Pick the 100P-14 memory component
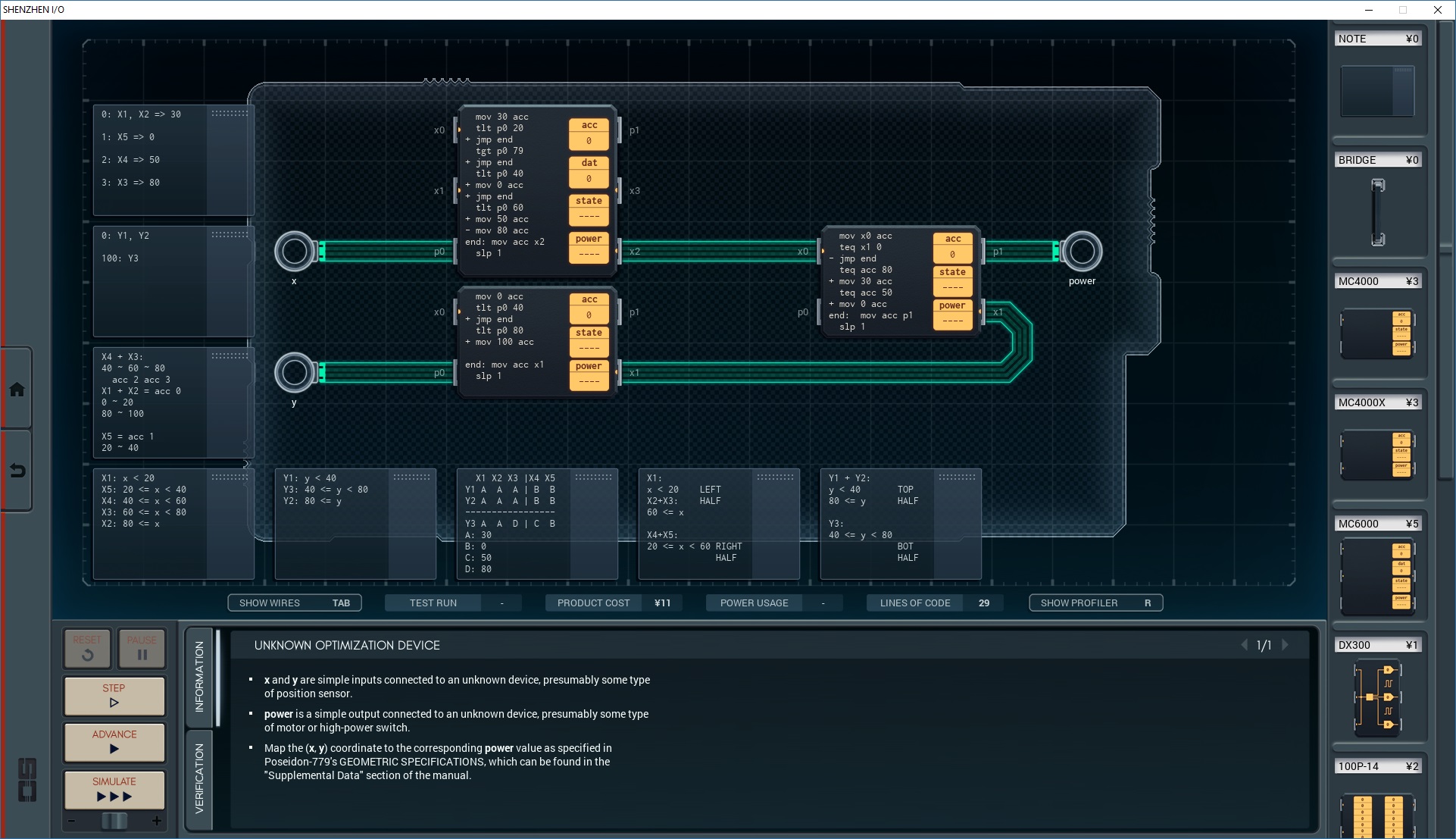This screenshot has height=839, width=1456. click(1376, 815)
